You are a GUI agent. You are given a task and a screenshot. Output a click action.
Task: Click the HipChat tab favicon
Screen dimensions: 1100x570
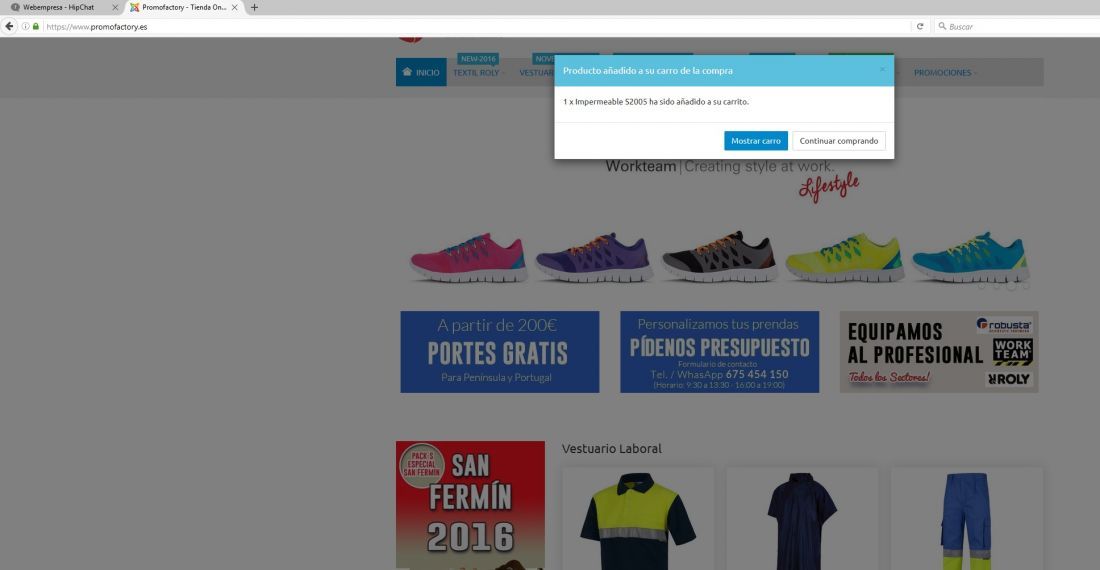(15, 8)
